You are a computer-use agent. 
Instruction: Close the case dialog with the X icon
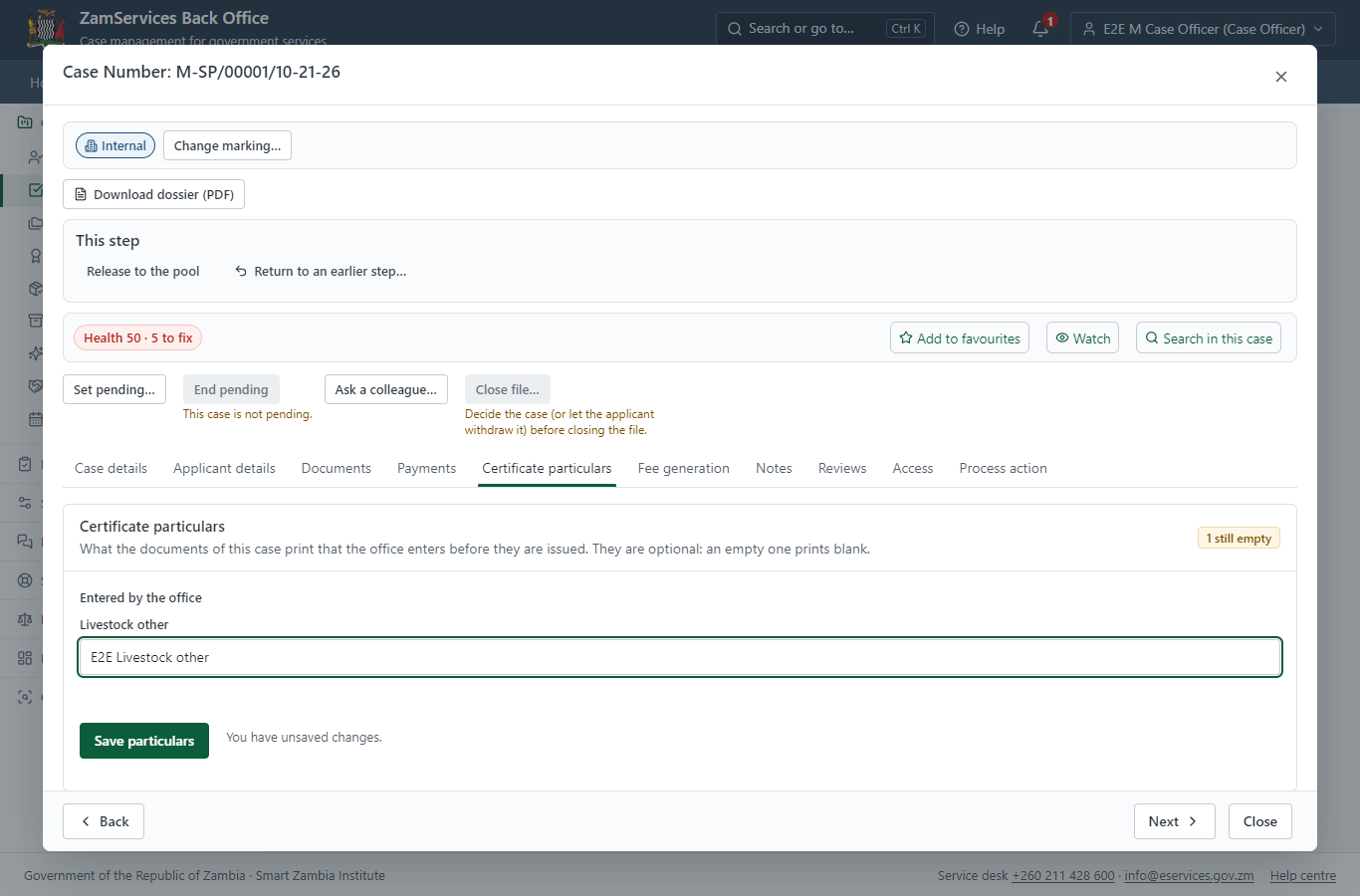point(1281,77)
